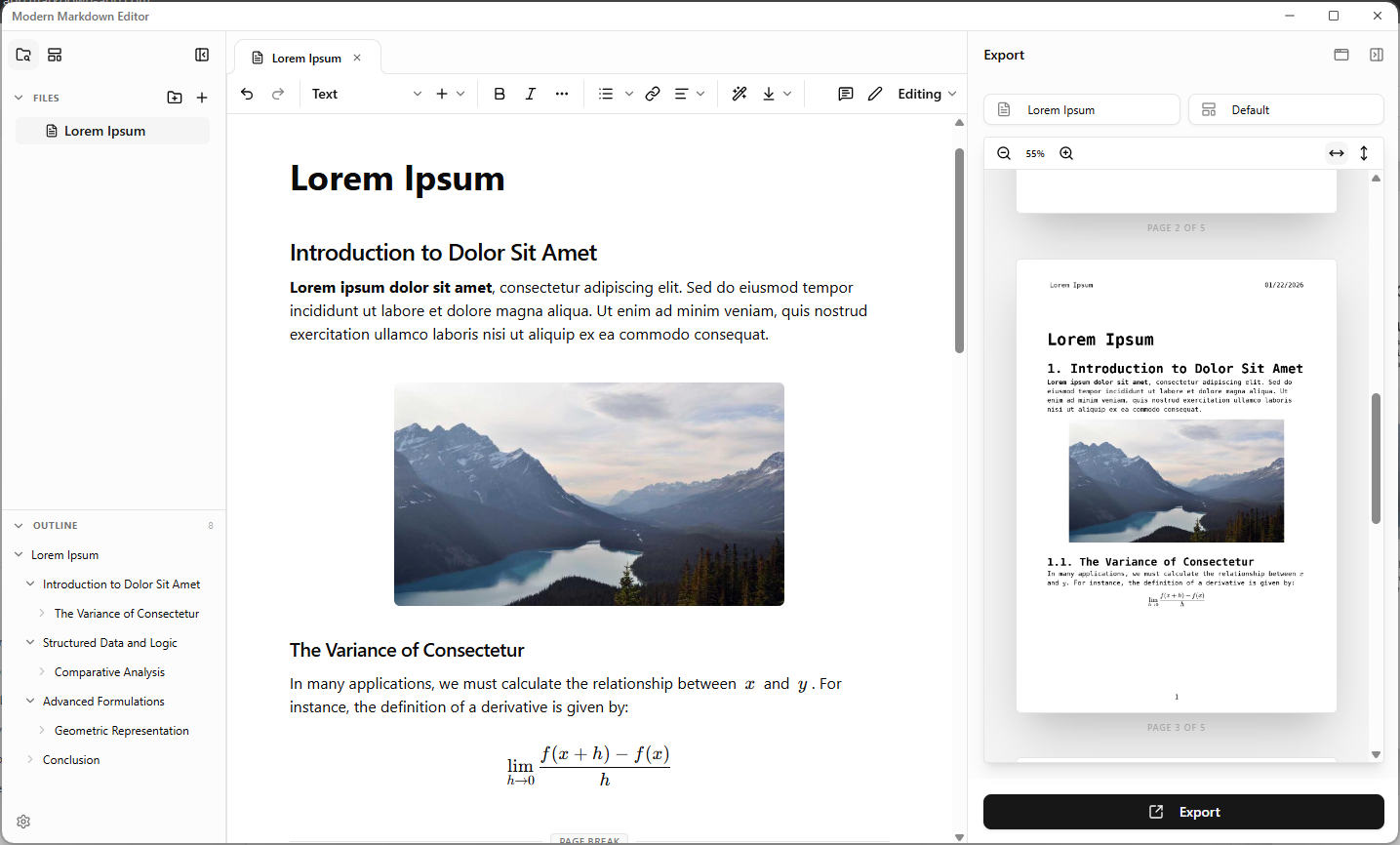Expand the Conclusion outline item
This screenshot has height=845, width=1400.
pos(30,759)
